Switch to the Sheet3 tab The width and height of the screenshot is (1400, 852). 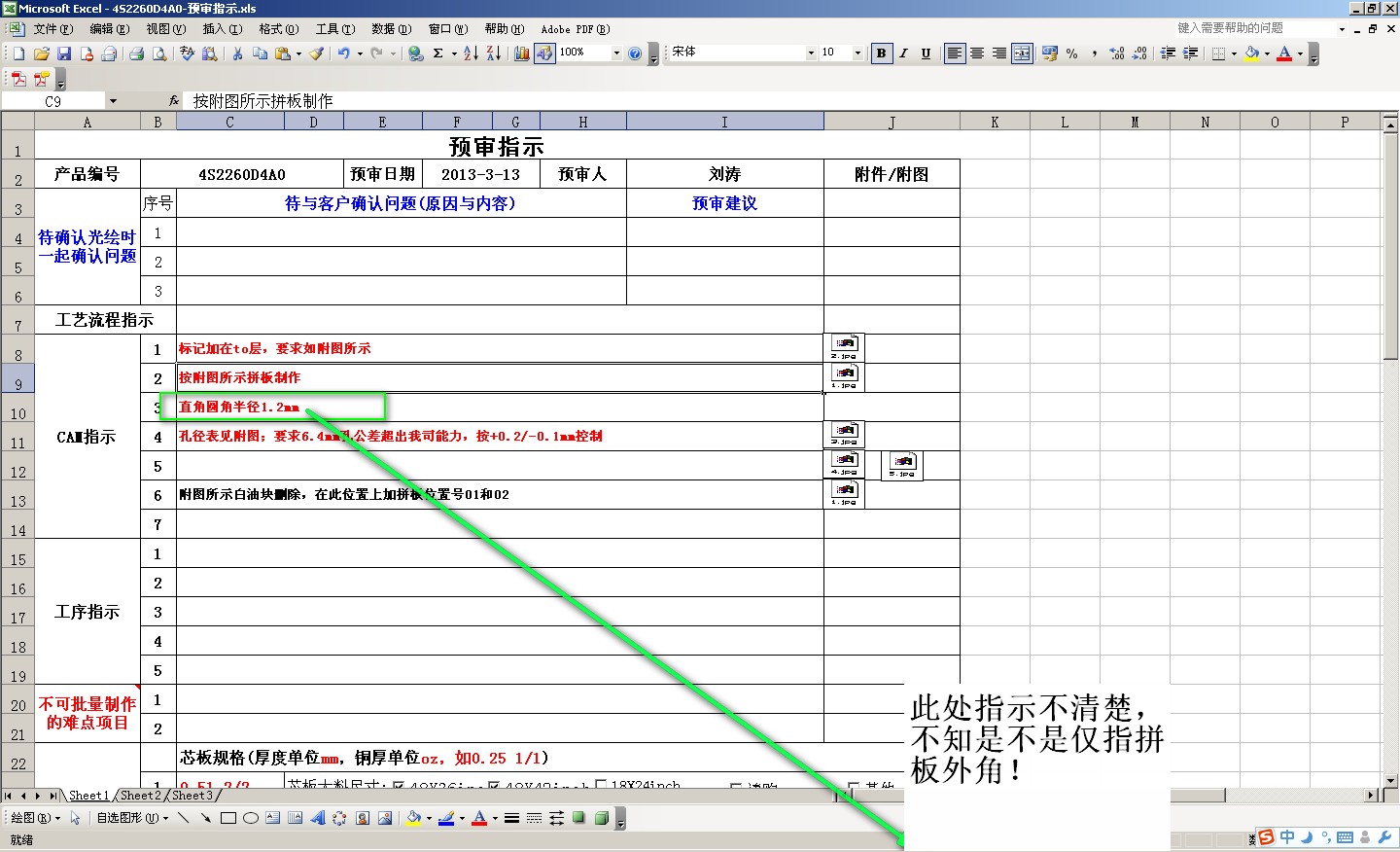[x=192, y=796]
